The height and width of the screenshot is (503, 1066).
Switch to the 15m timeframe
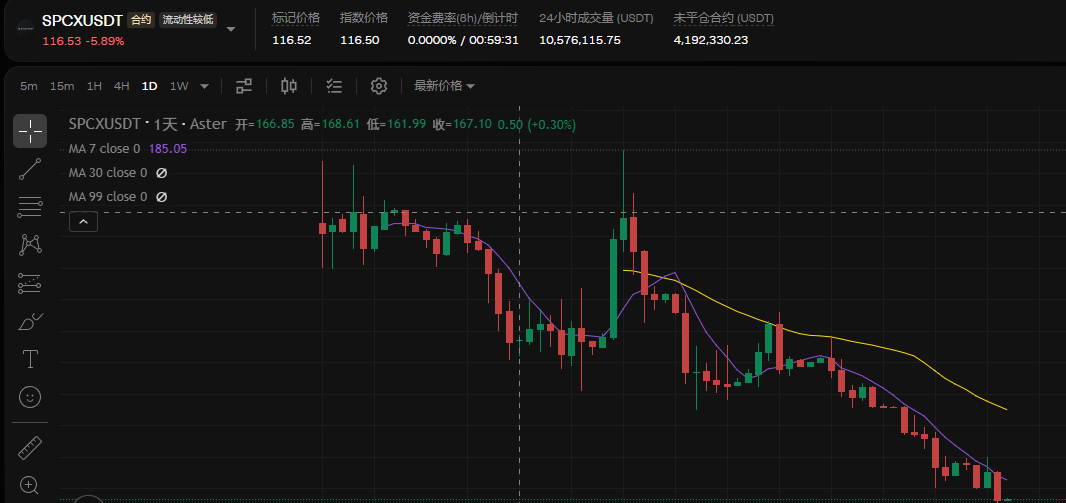coord(62,86)
